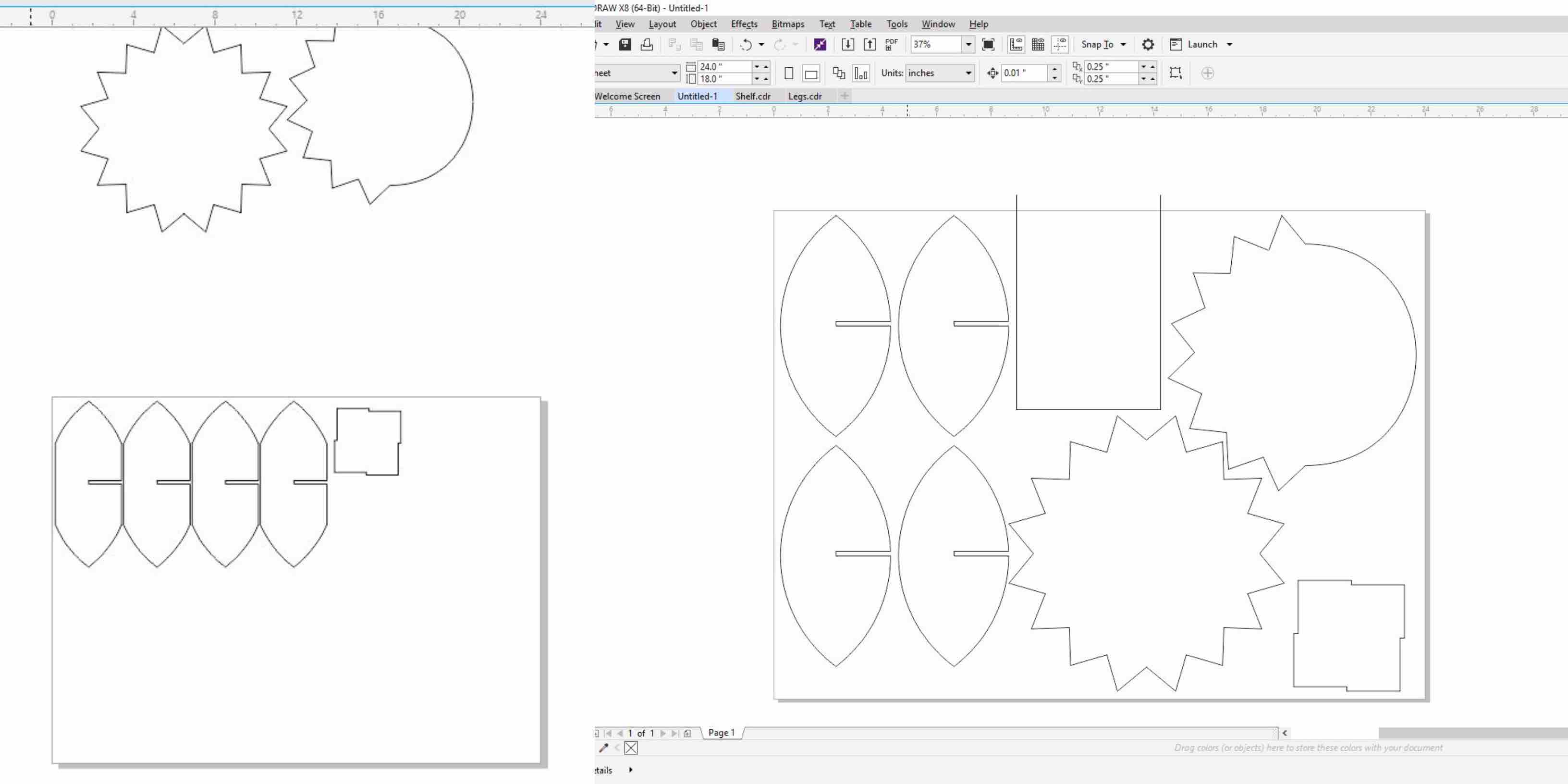Expand the object details arrow
The width and height of the screenshot is (1568, 784).
(x=631, y=770)
